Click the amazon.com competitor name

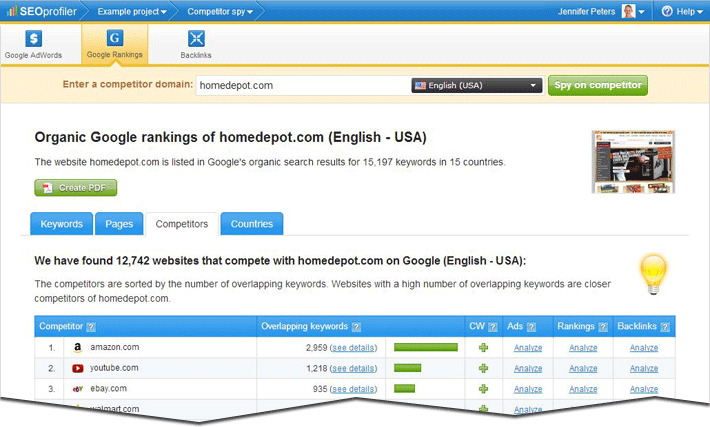pos(115,347)
